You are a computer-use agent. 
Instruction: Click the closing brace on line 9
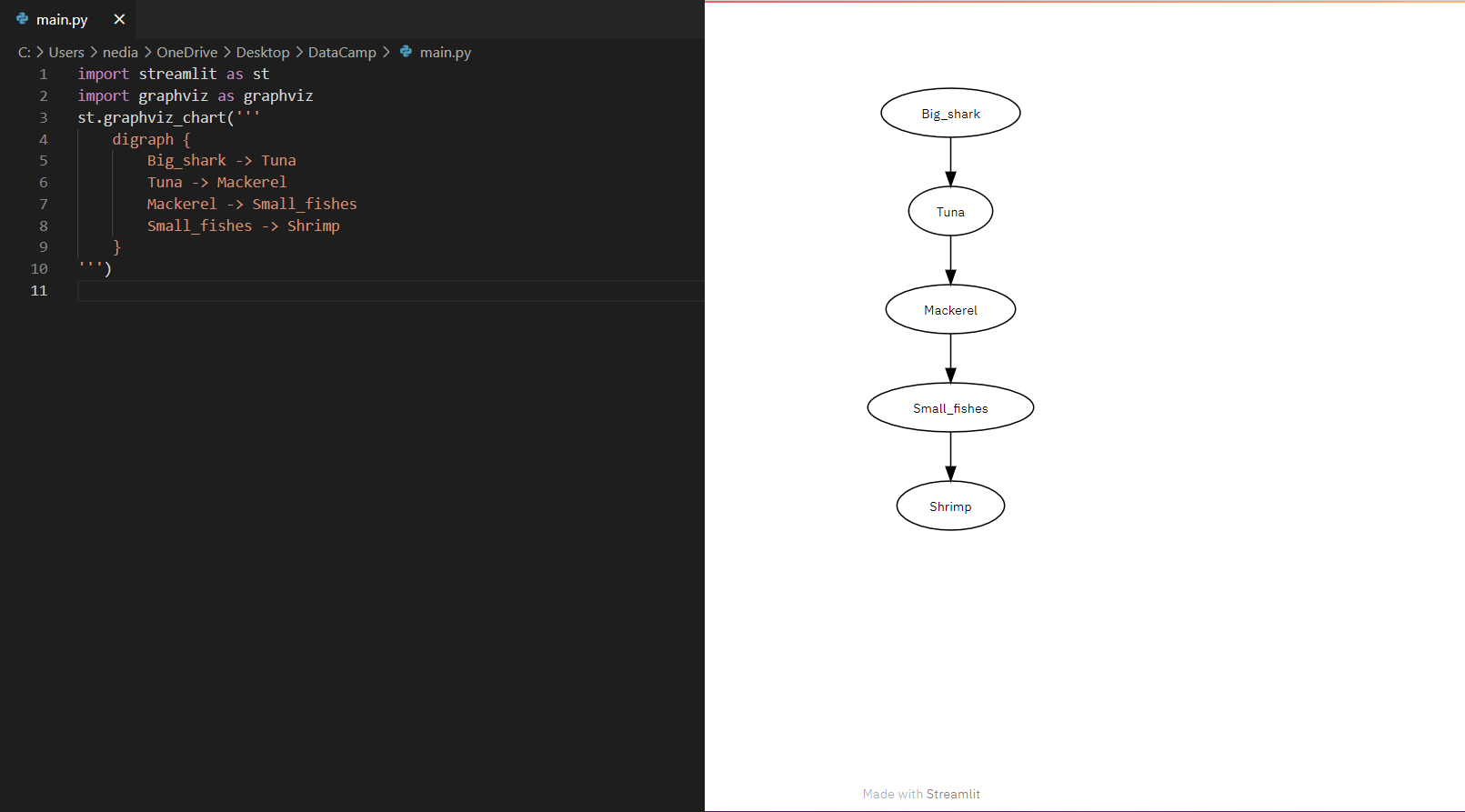click(x=116, y=247)
